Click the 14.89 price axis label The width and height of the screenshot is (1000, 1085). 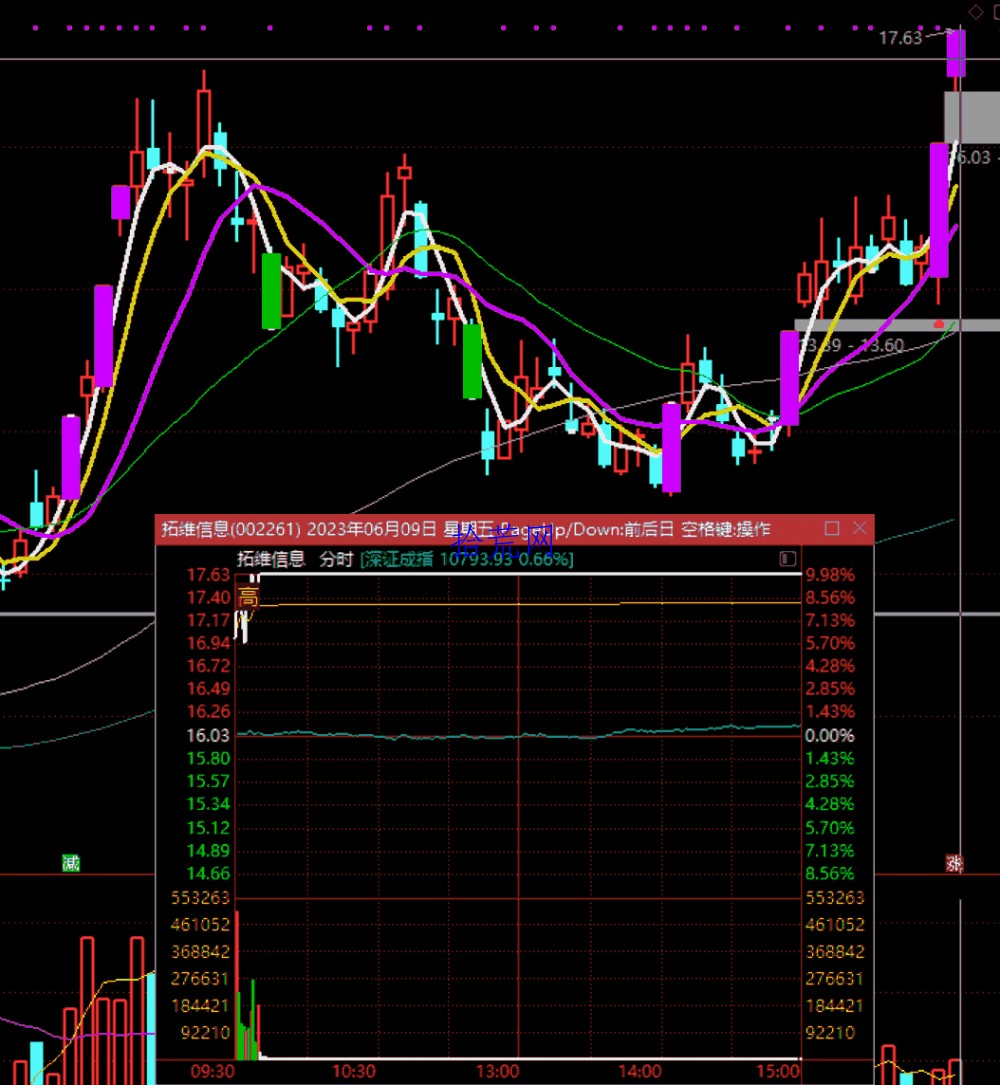click(x=208, y=850)
